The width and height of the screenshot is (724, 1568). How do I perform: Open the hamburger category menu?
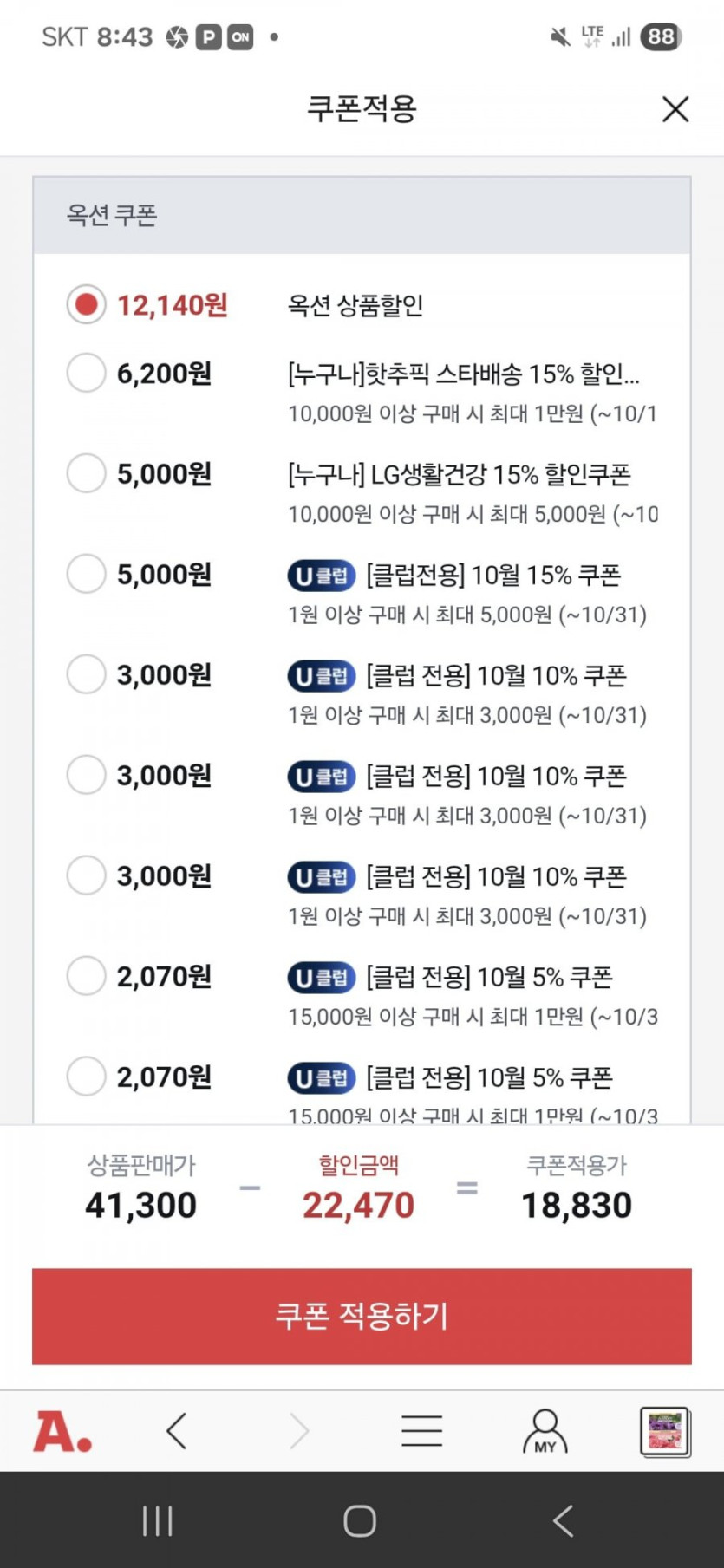[x=421, y=1431]
